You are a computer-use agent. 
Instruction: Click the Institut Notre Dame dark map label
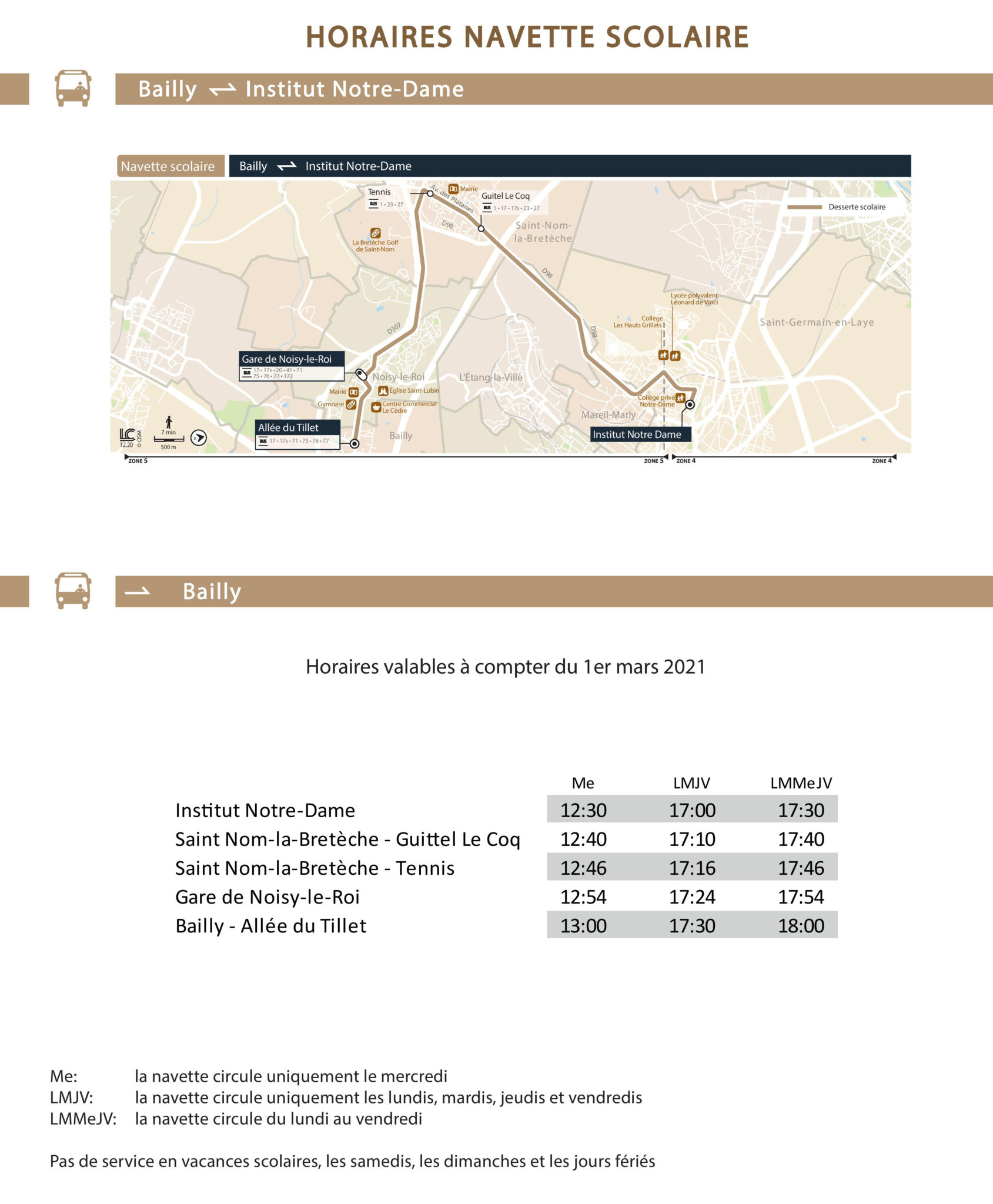coord(640,434)
